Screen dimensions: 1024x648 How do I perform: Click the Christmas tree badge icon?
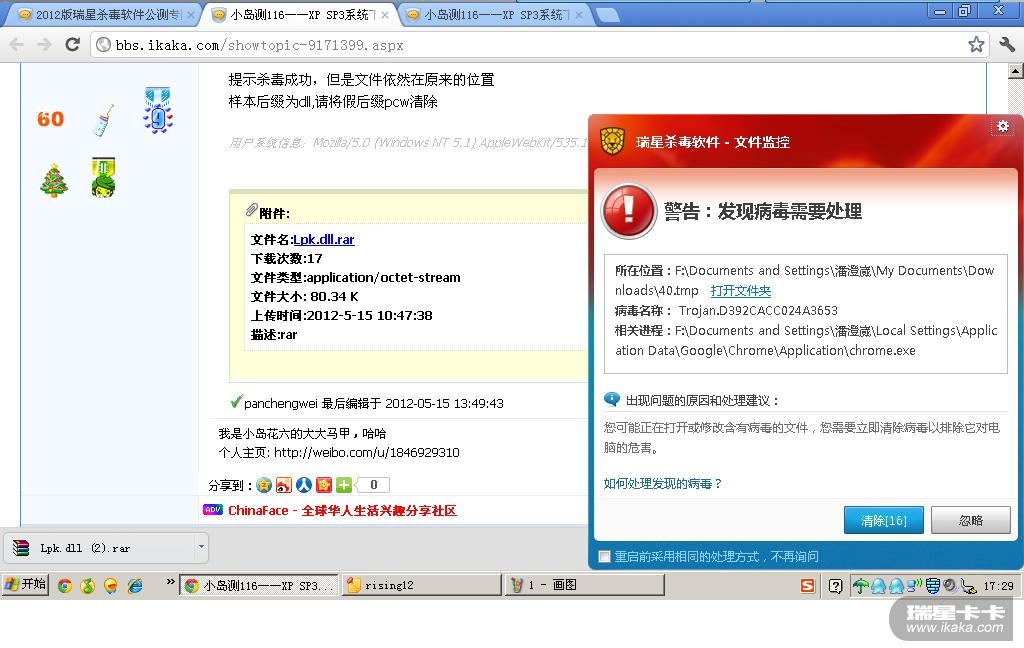(x=54, y=180)
